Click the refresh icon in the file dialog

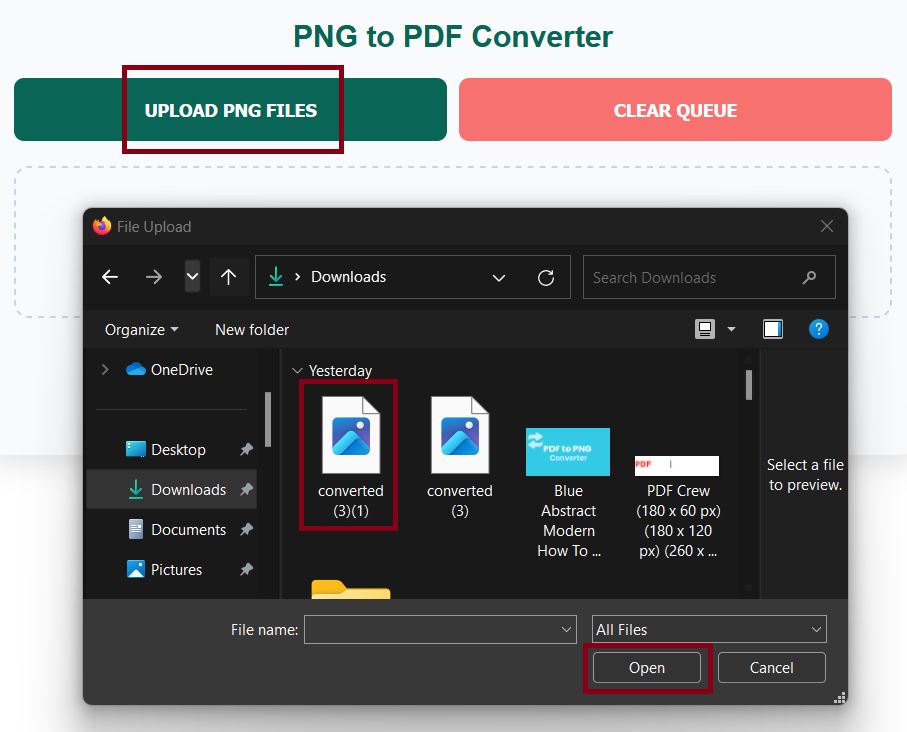coord(547,277)
